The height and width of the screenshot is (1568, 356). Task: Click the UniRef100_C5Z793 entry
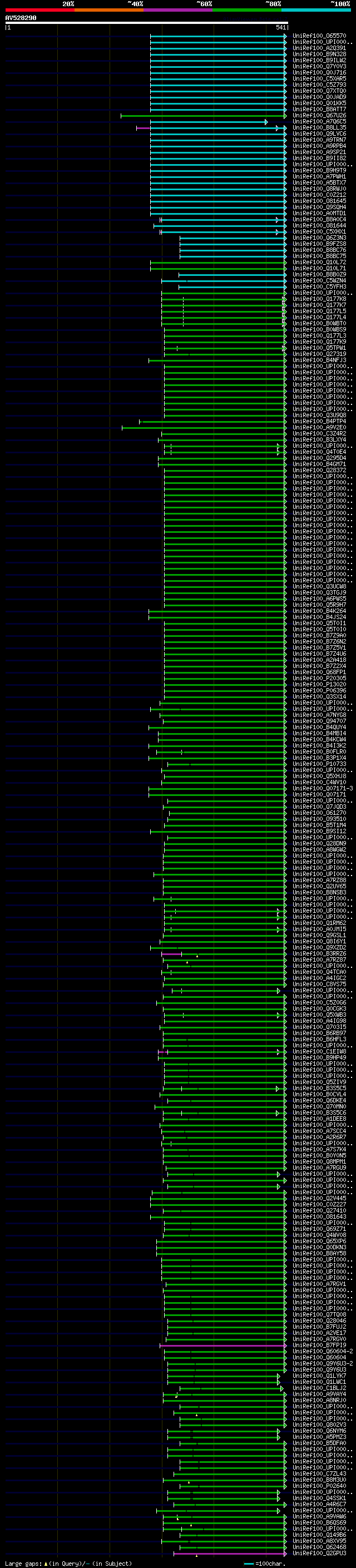pyautogui.click(x=319, y=85)
